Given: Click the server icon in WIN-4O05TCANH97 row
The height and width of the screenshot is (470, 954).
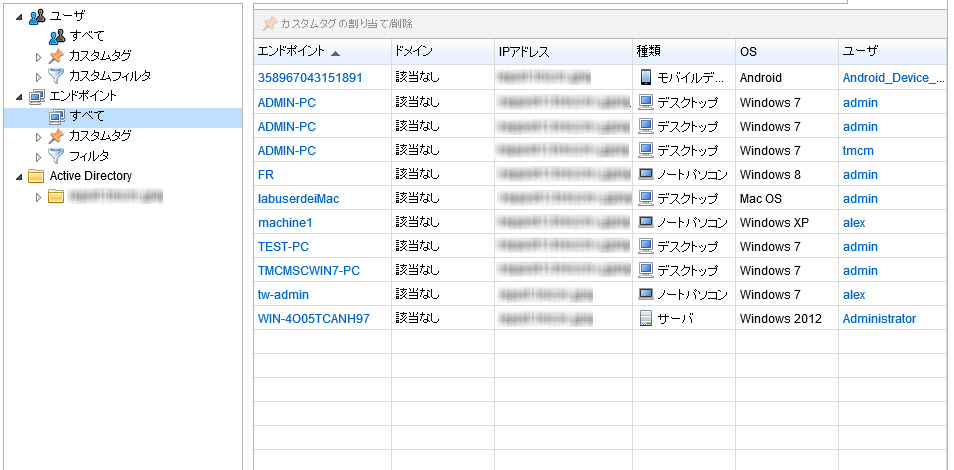Looking at the screenshot, I should pos(645,319).
